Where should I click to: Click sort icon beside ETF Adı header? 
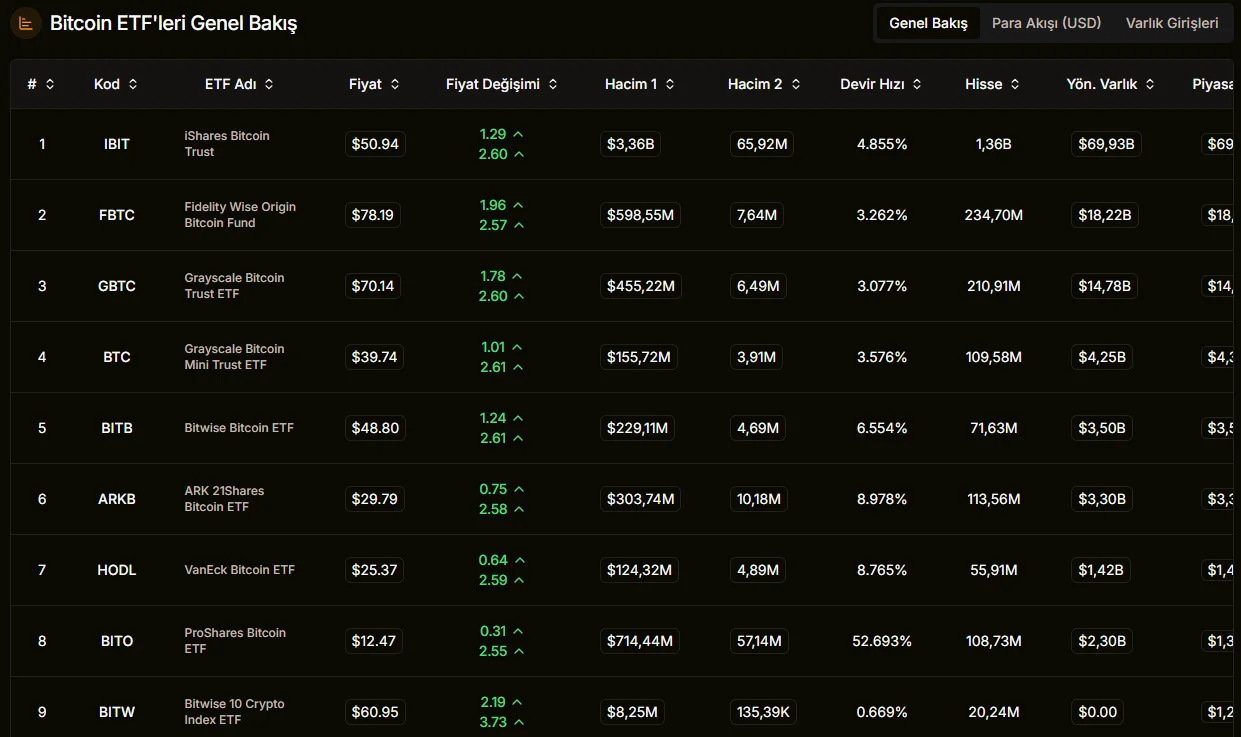click(x=269, y=85)
